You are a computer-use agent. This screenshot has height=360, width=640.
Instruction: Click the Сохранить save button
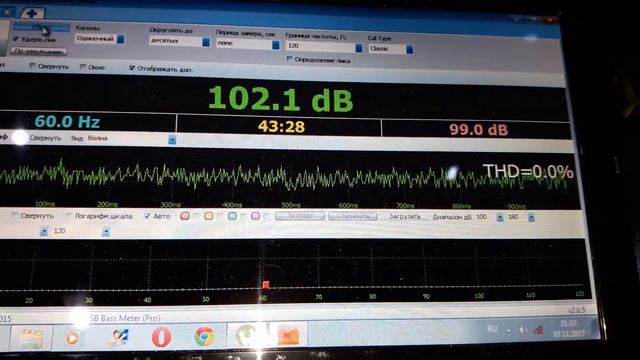[x=353, y=216]
